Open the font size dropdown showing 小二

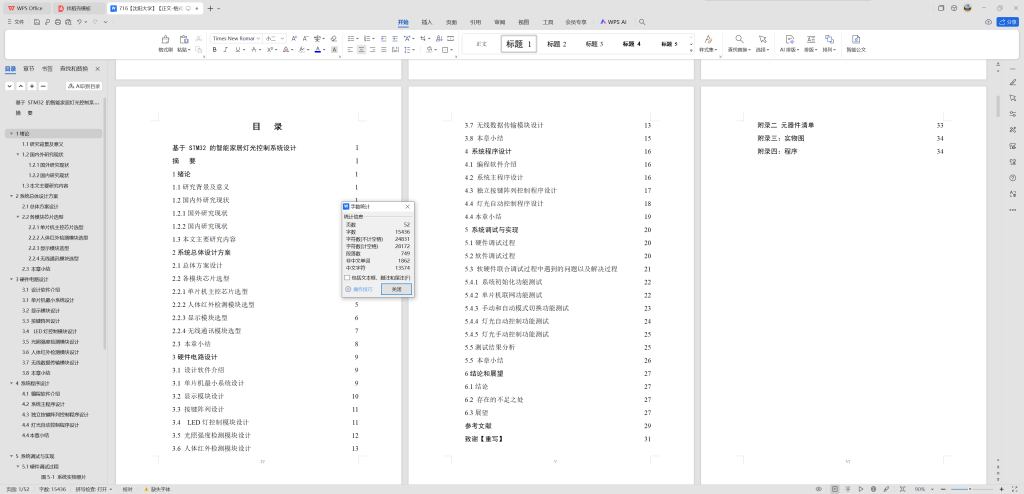[281, 39]
